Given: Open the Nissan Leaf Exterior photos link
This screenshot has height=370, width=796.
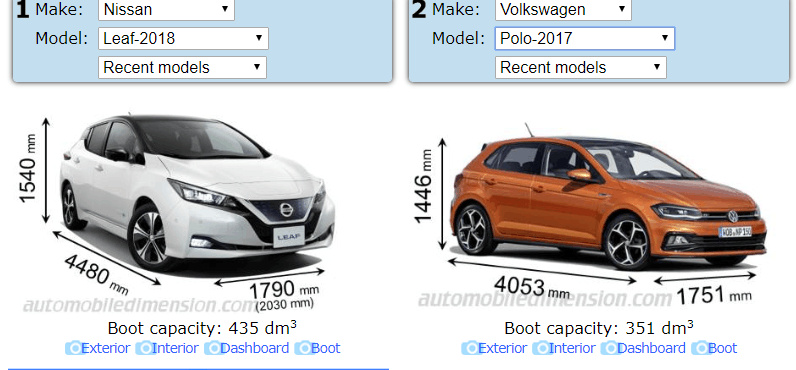Looking at the screenshot, I should pyautogui.click(x=106, y=349).
